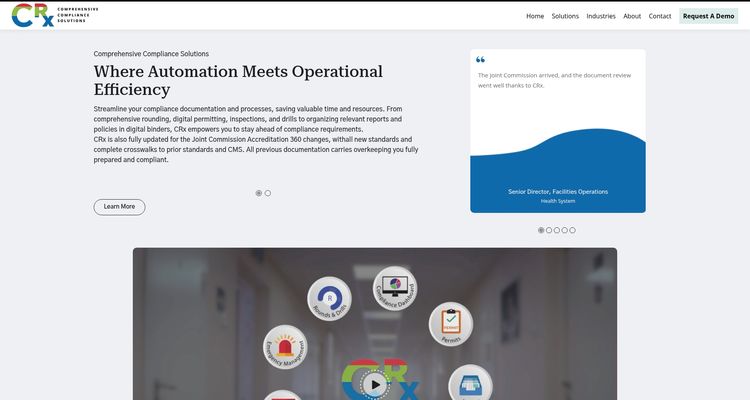750x400 pixels.
Task: Click the blue file drawer icon bubble
Action: (470, 383)
